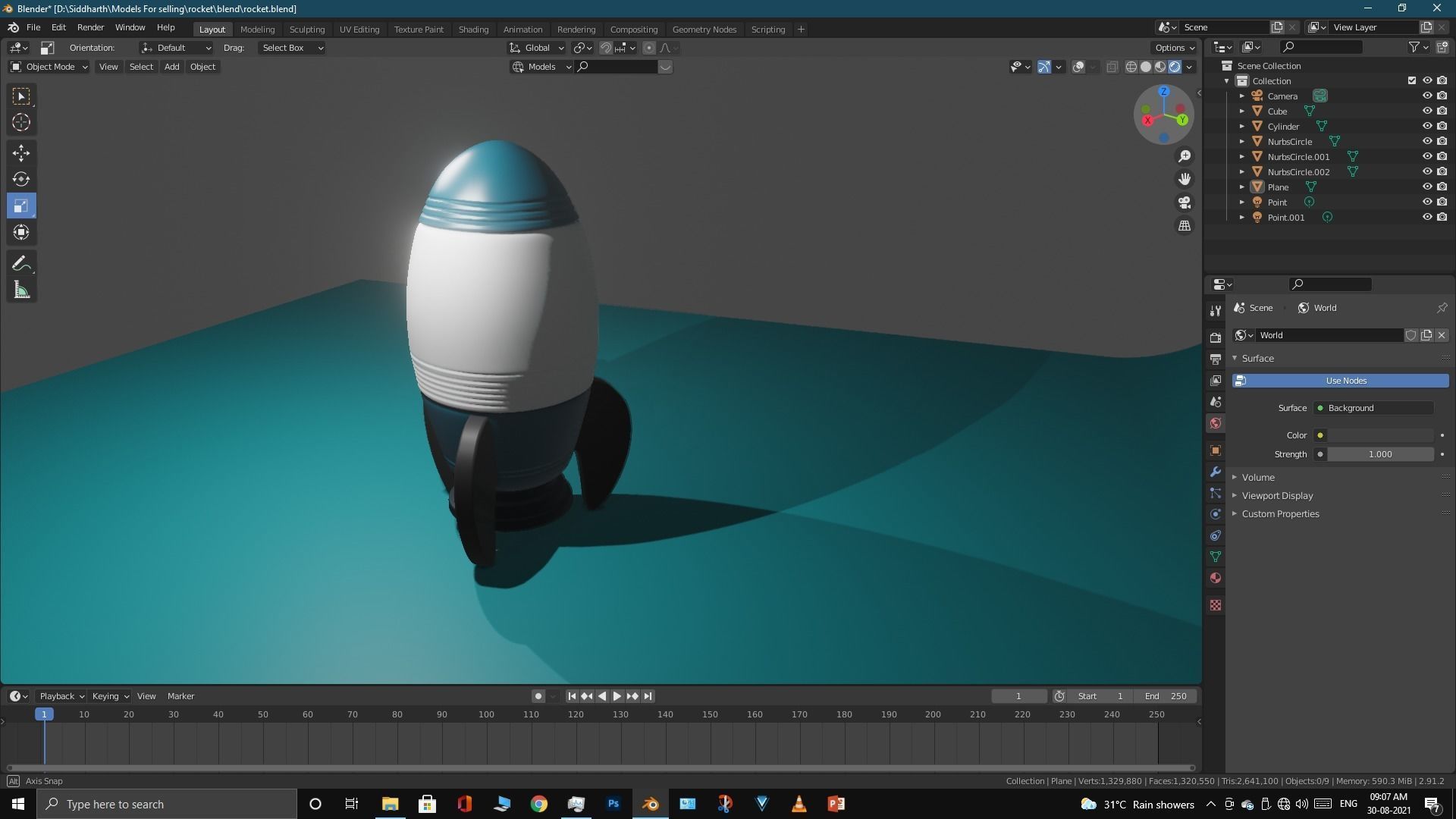
Task: Activate the Annotate pencil tool
Action: coord(21,264)
